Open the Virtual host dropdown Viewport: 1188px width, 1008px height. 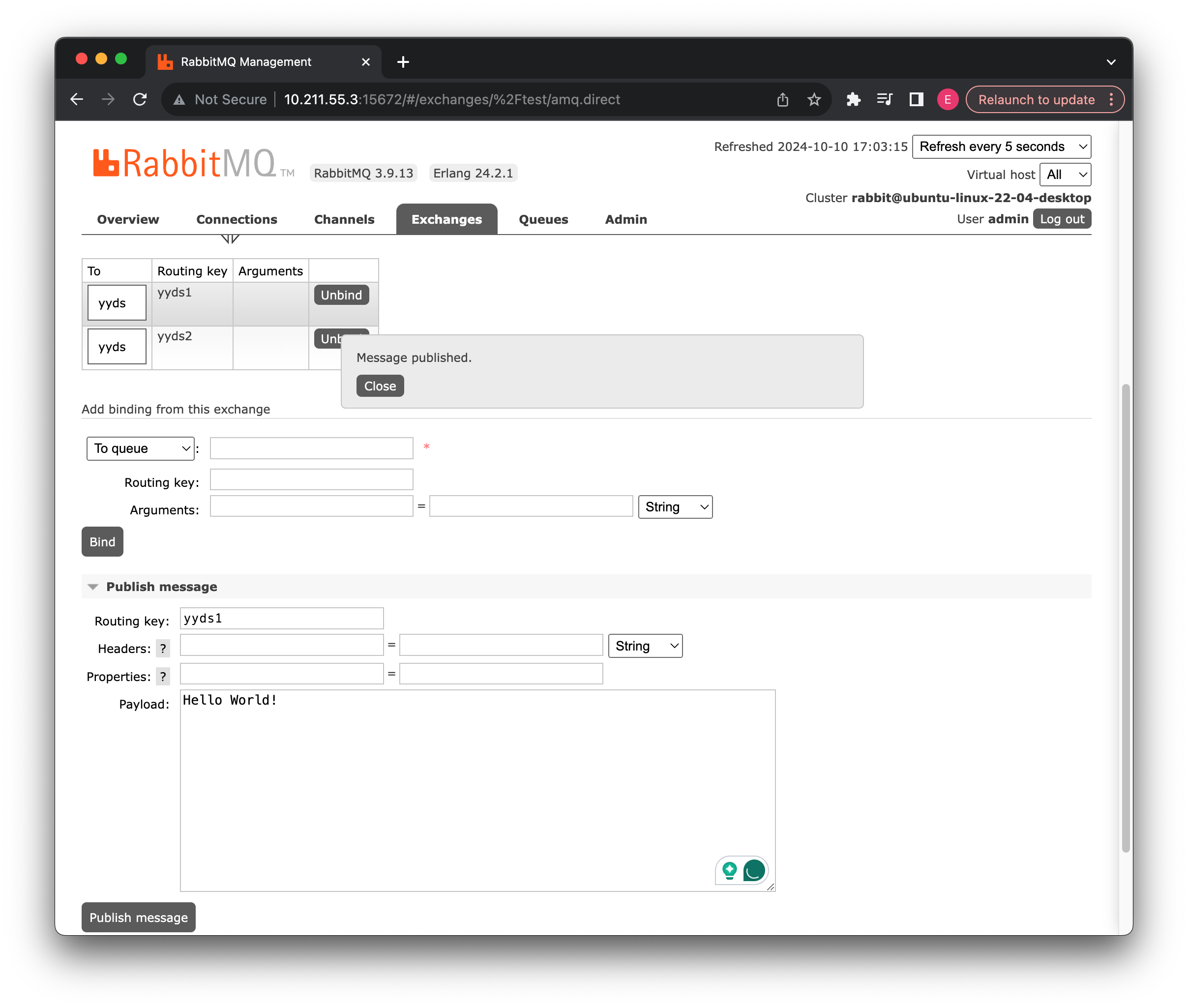[x=1065, y=175]
